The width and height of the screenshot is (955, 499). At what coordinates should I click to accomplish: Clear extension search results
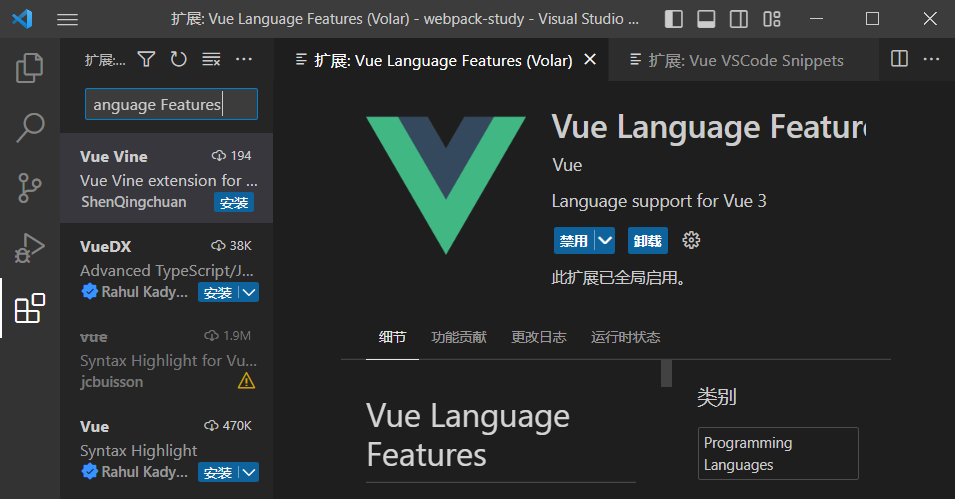211,59
